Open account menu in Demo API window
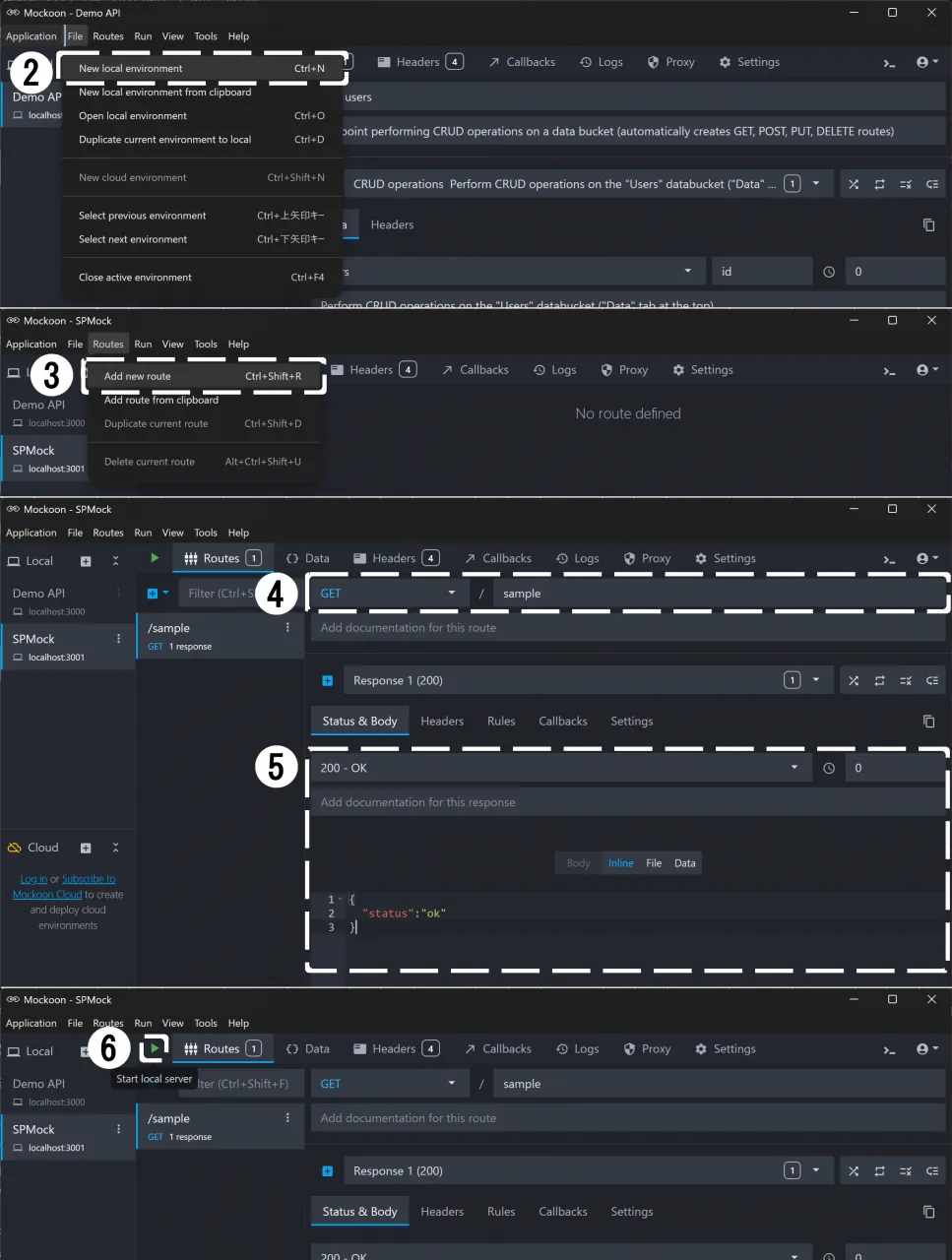This screenshot has height=1260, width=952. coord(926,62)
